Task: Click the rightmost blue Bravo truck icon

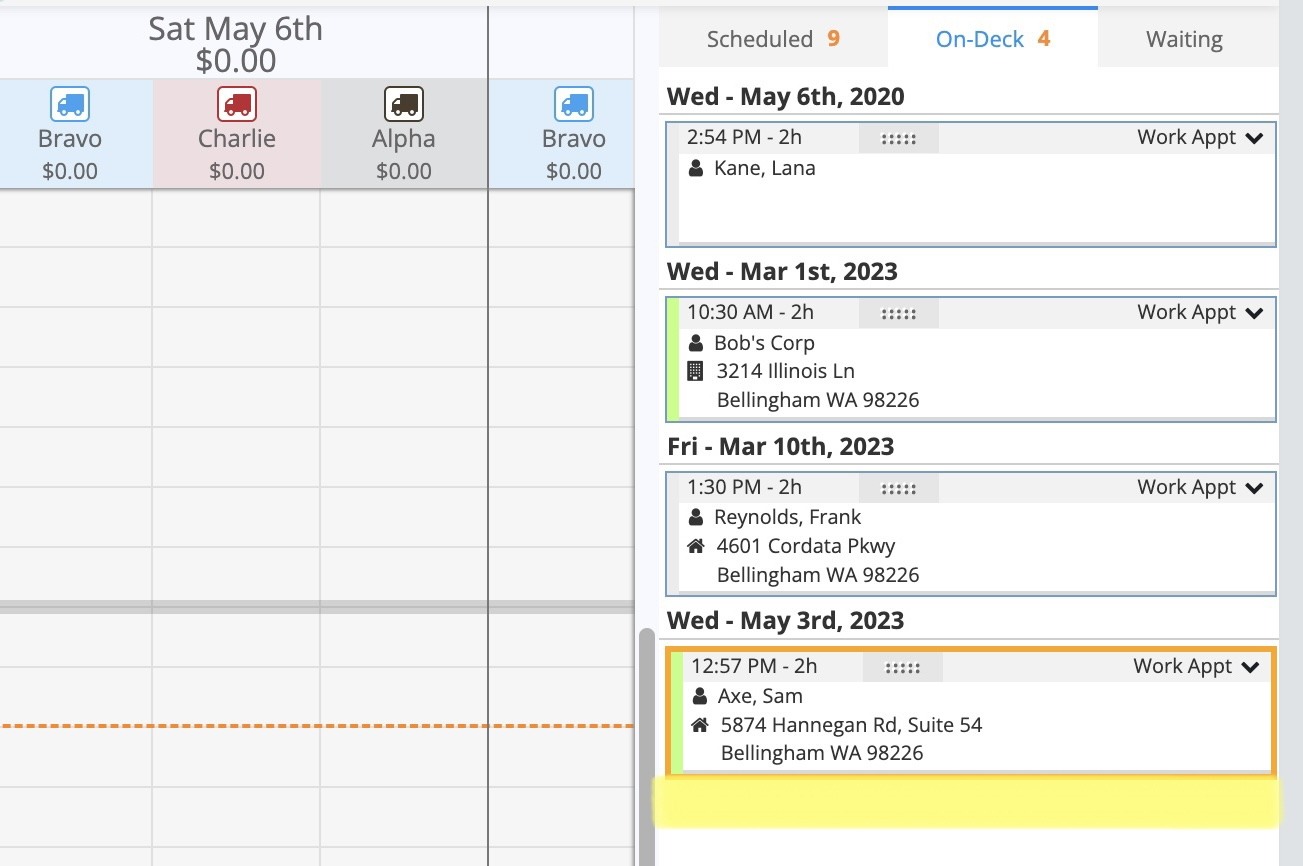Action: [x=574, y=104]
